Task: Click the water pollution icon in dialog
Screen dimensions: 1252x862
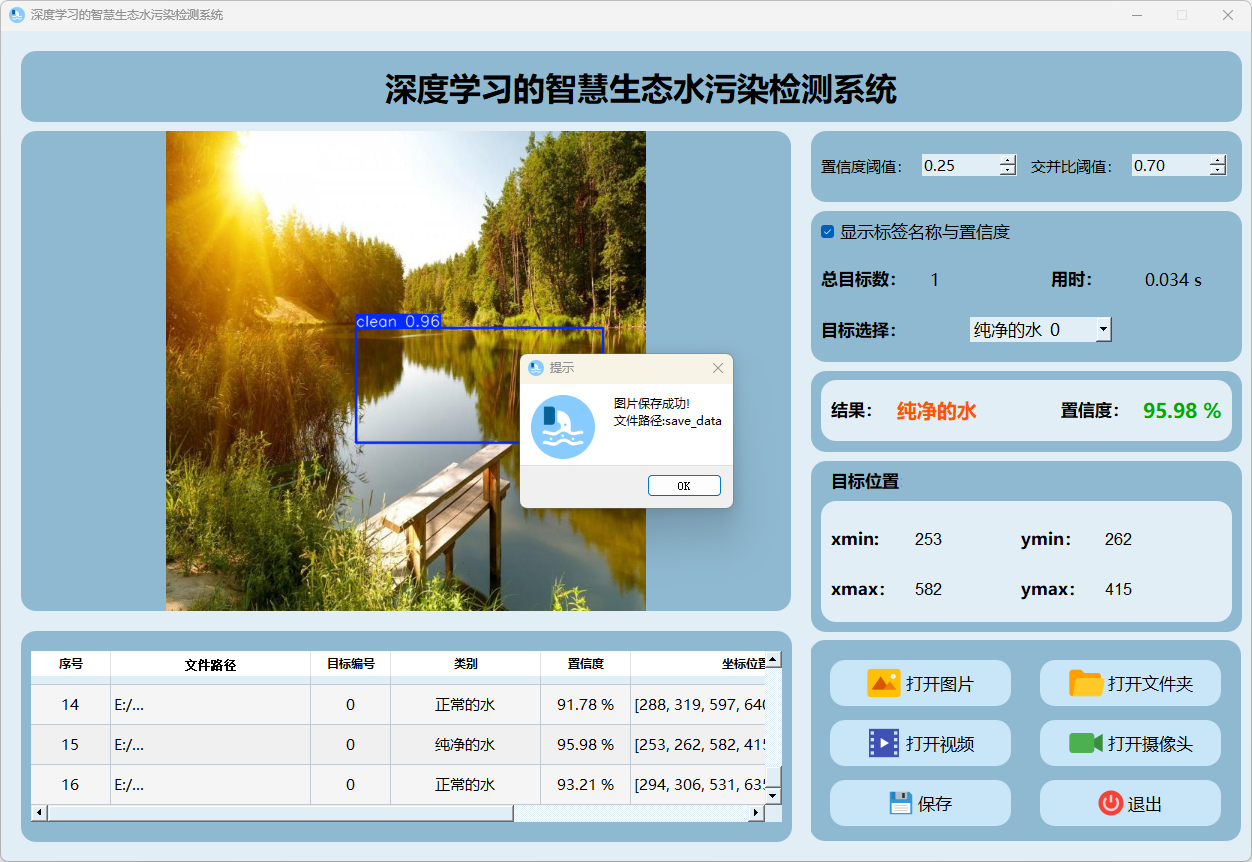Action: [562, 427]
